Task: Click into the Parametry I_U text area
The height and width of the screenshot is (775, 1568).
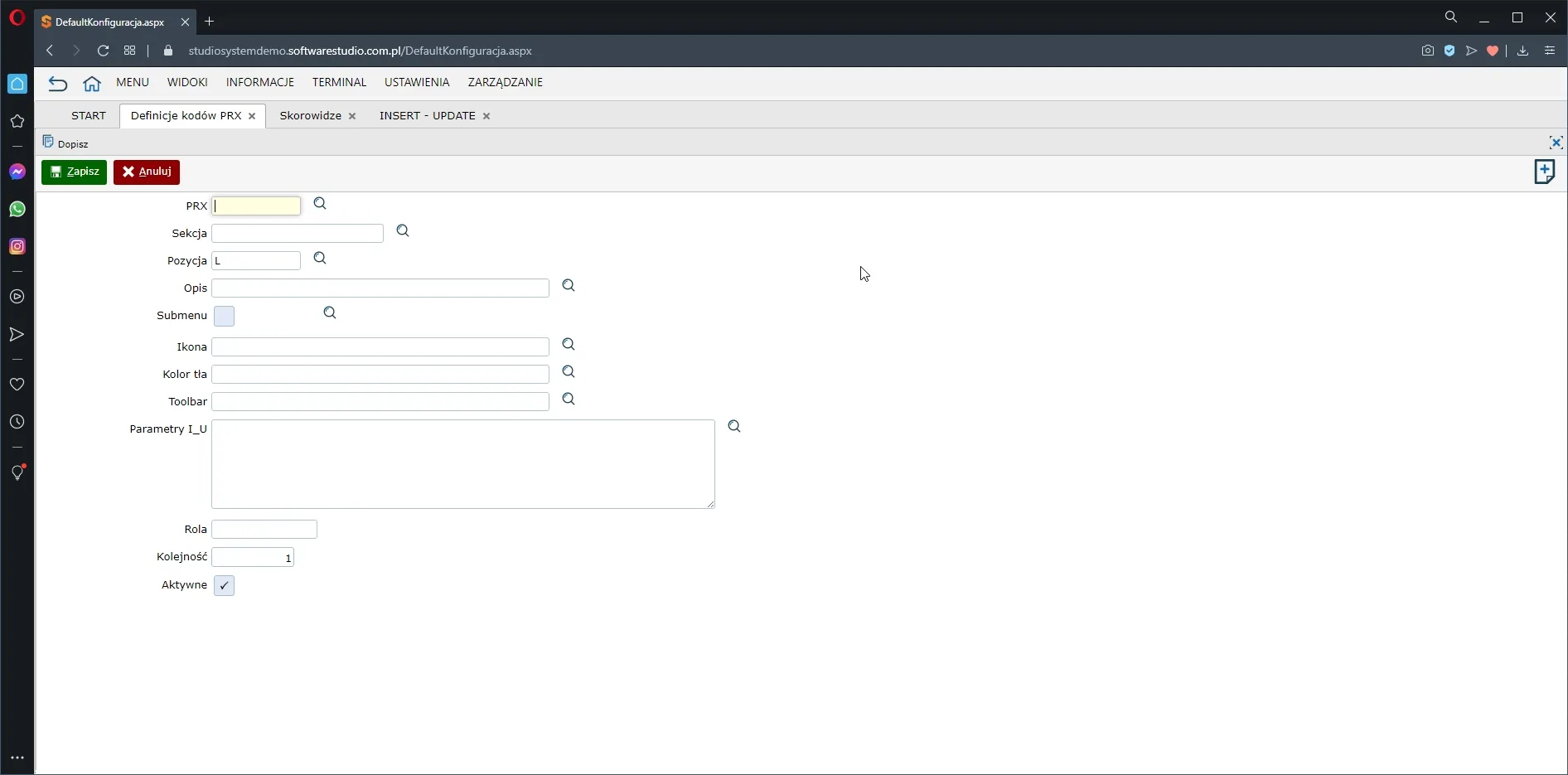Action: coord(463,464)
